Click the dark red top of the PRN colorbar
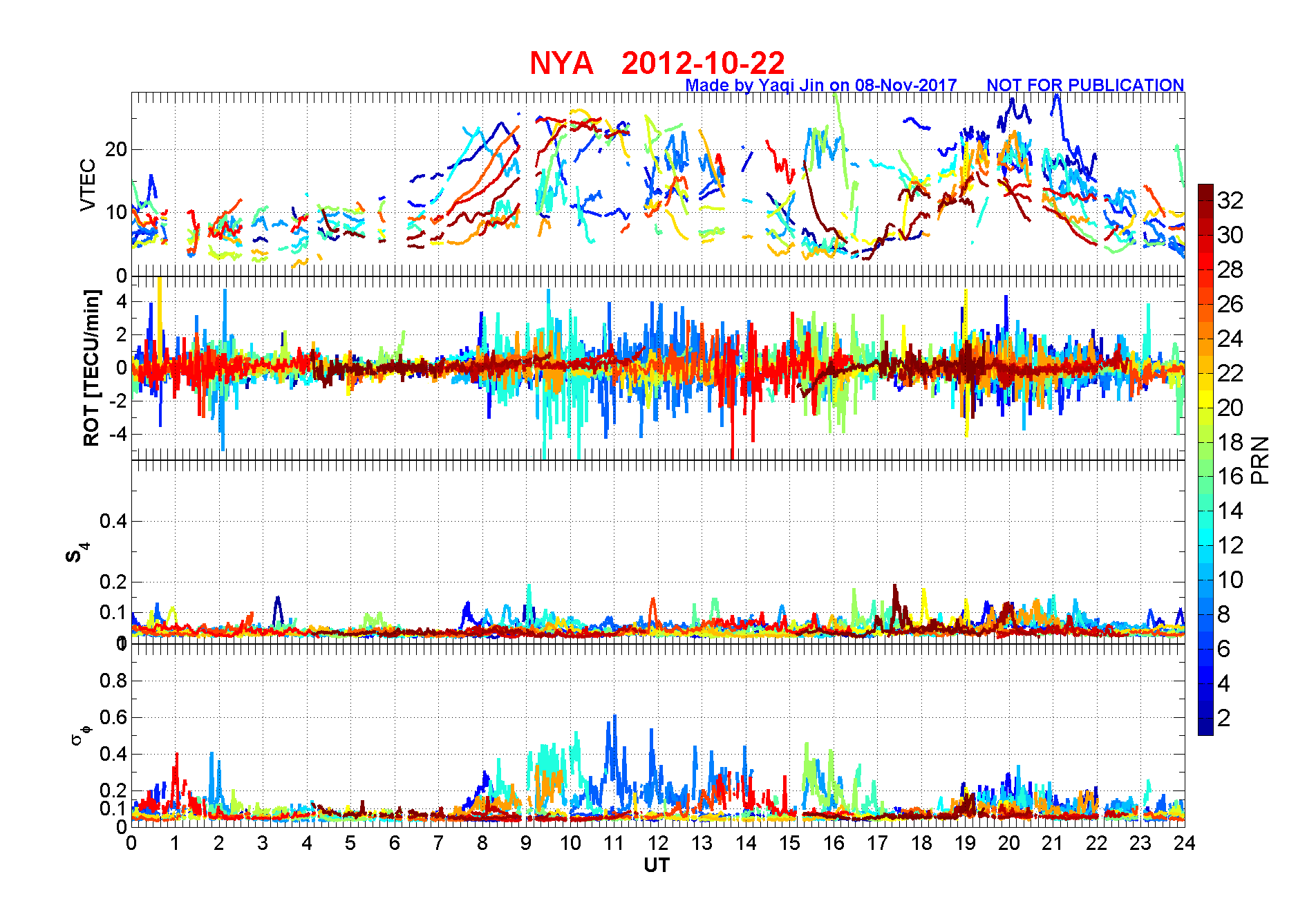This screenshot has height=919, width=1316. 1205,192
